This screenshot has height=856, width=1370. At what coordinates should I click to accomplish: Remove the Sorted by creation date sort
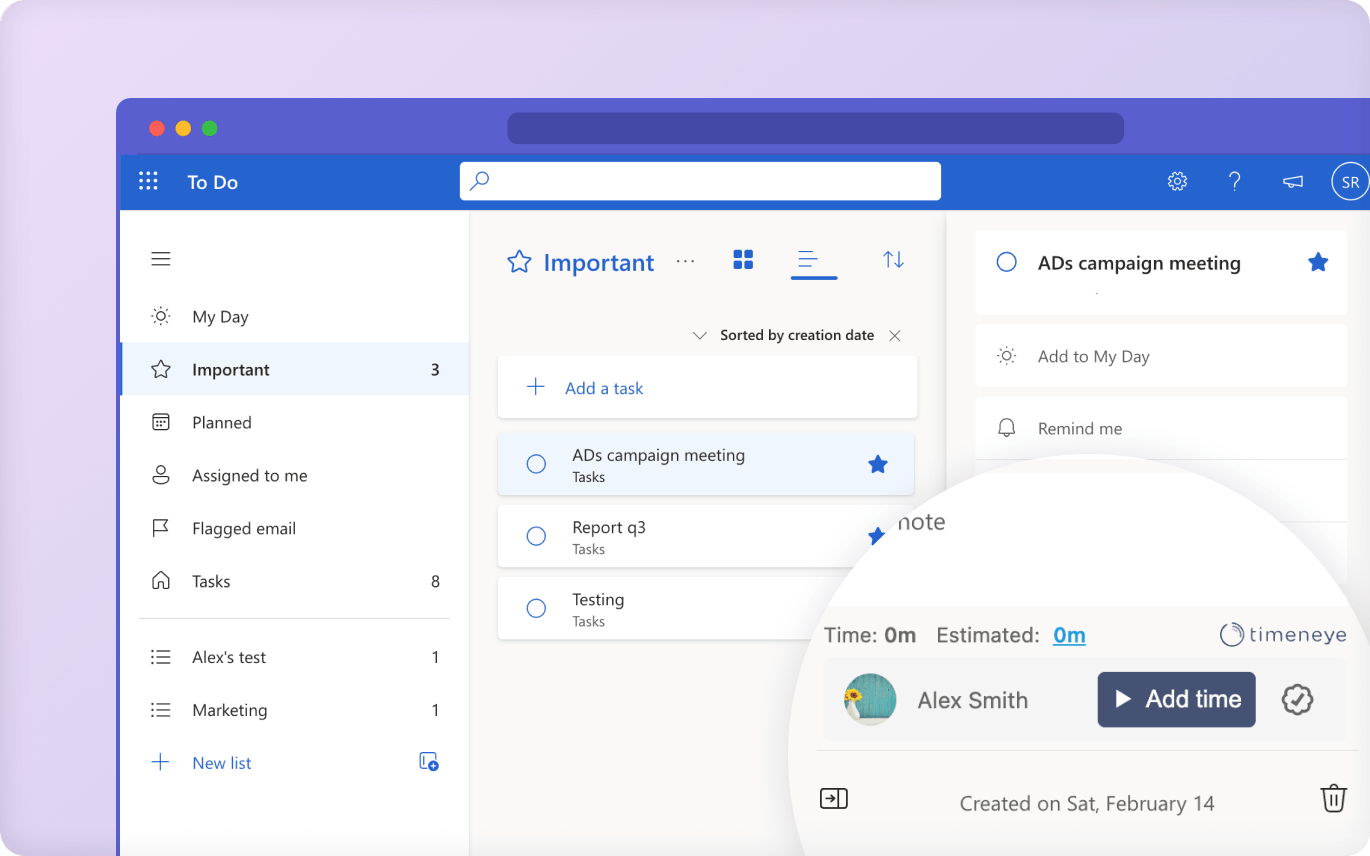click(895, 336)
